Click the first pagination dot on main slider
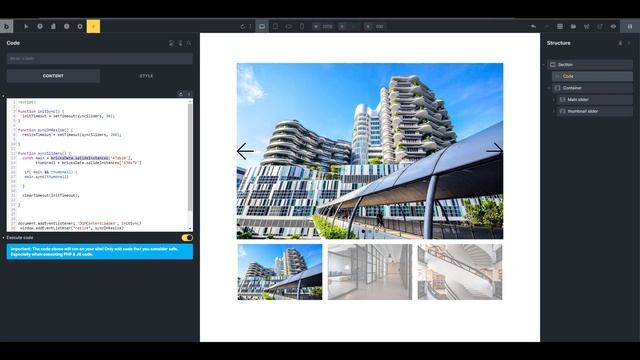Image resolution: width=640 pixels, height=360 pixels. pos(363,231)
